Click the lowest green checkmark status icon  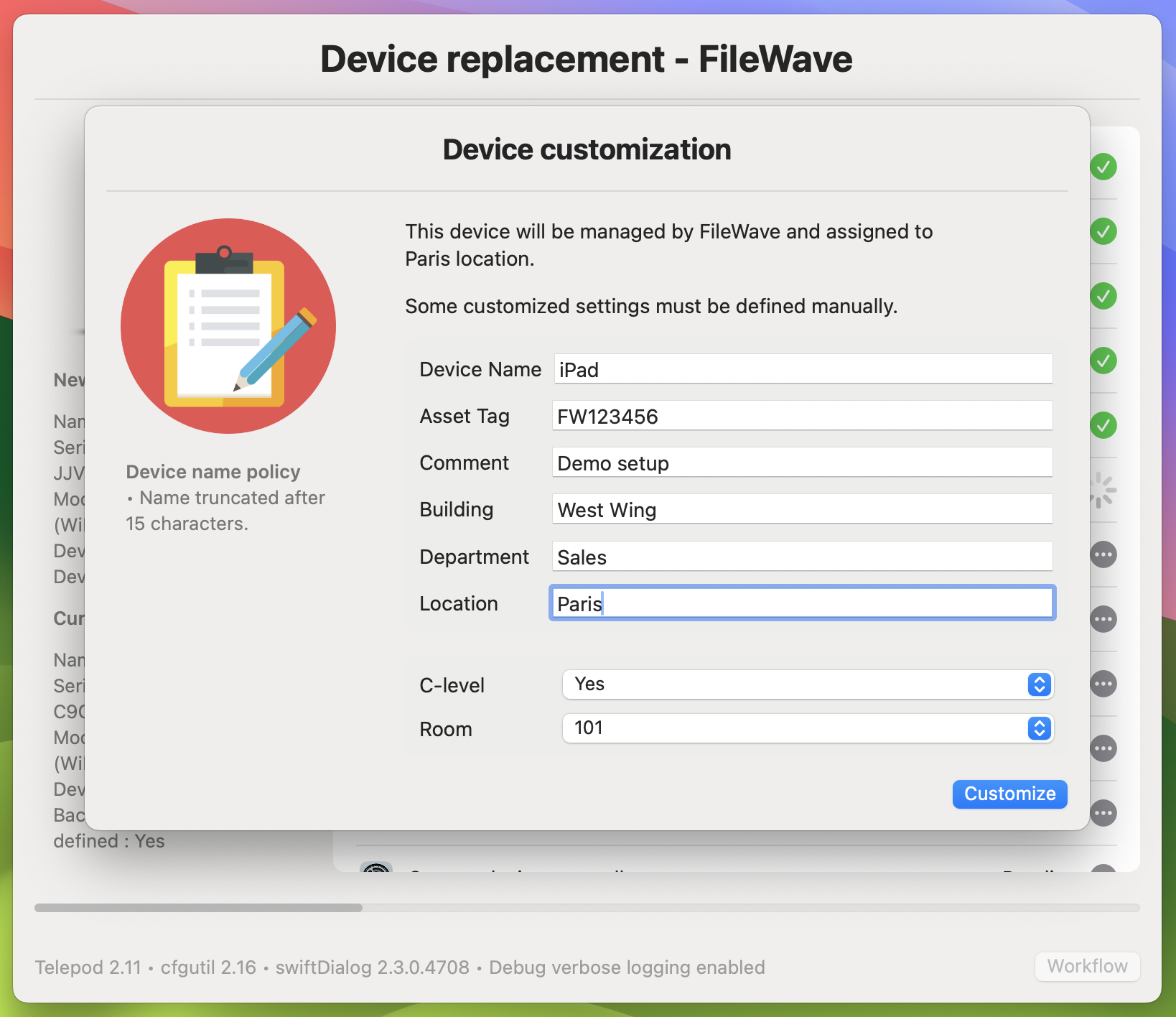[1103, 425]
